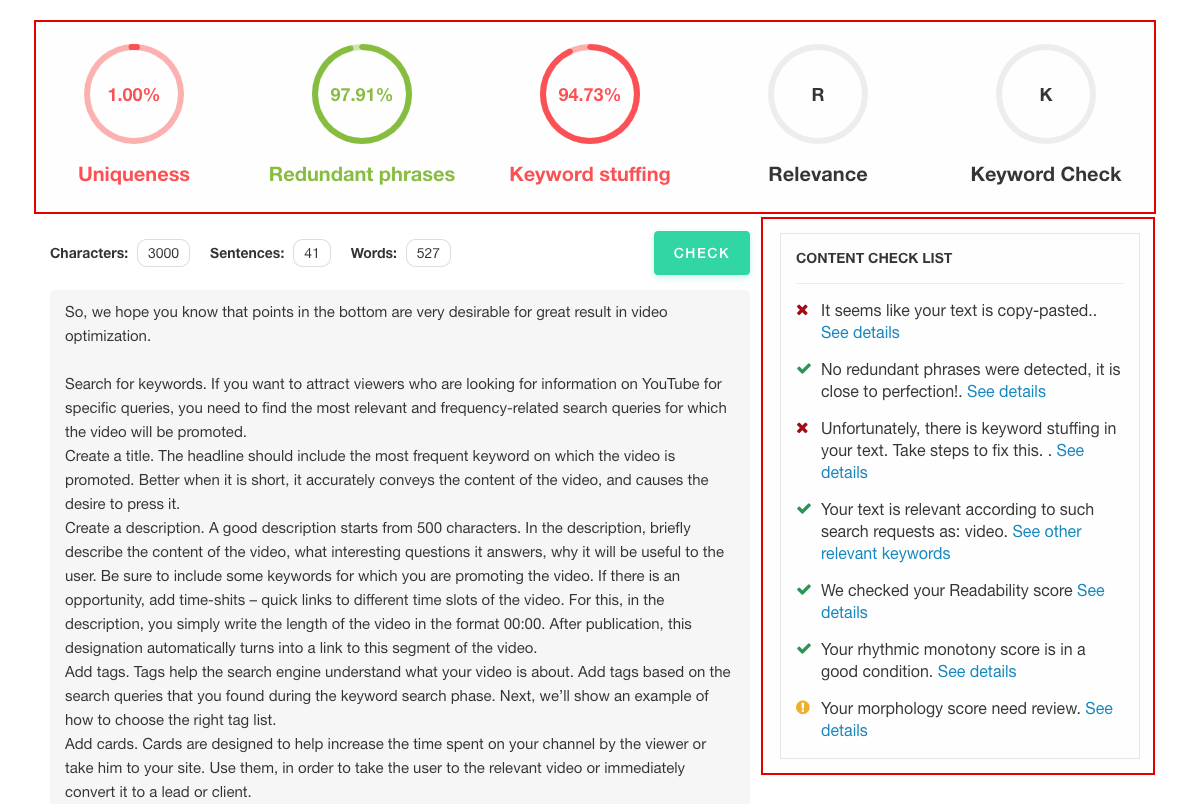The image size is (1186, 804).
Task: Open the Uniqueness label
Action: (134, 174)
